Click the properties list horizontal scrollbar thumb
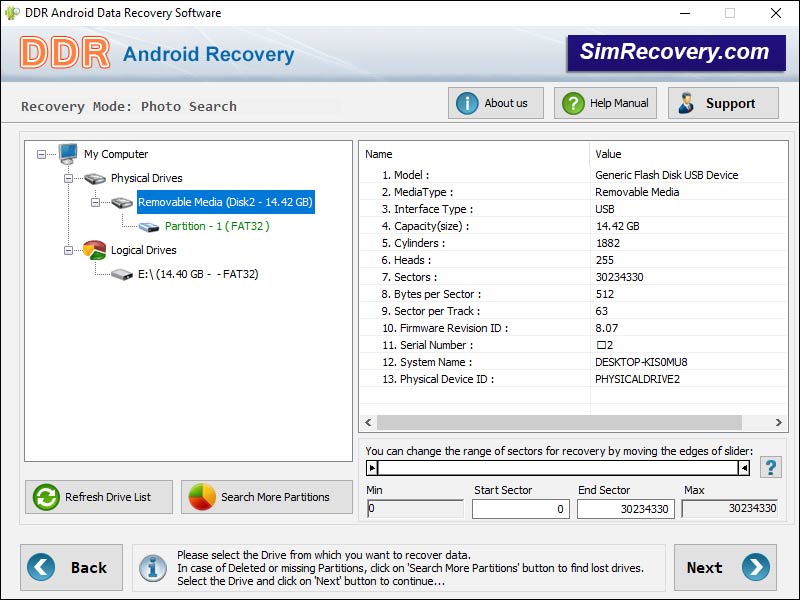Screen dimensions: 800x600 (x=559, y=422)
